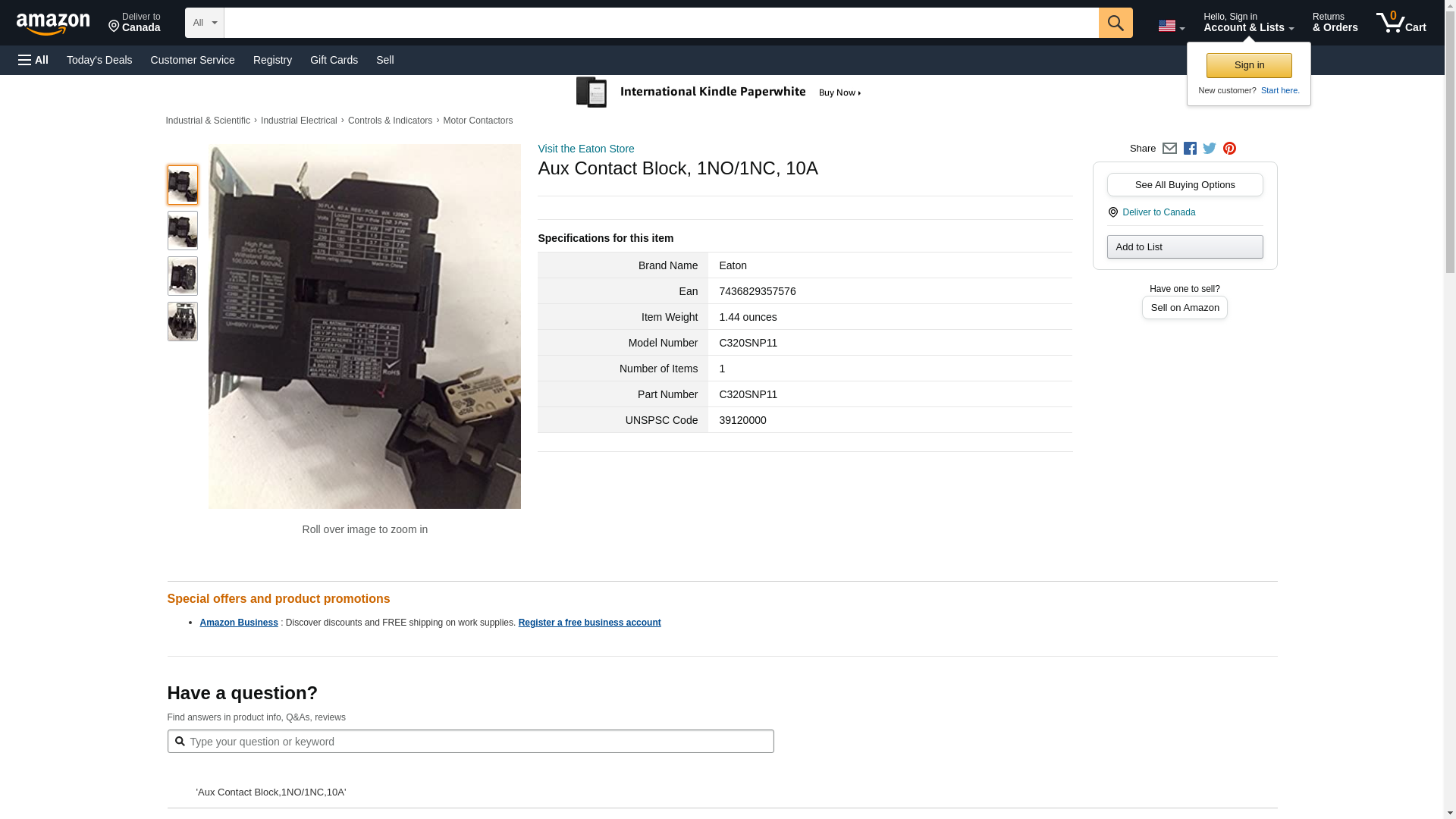Open the search category All dropdown
Viewport: 1456px width, 819px height.
pos(204,23)
